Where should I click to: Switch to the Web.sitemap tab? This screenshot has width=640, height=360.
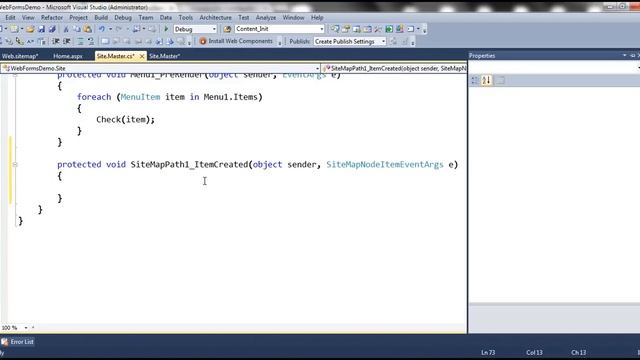click(x=20, y=56)
